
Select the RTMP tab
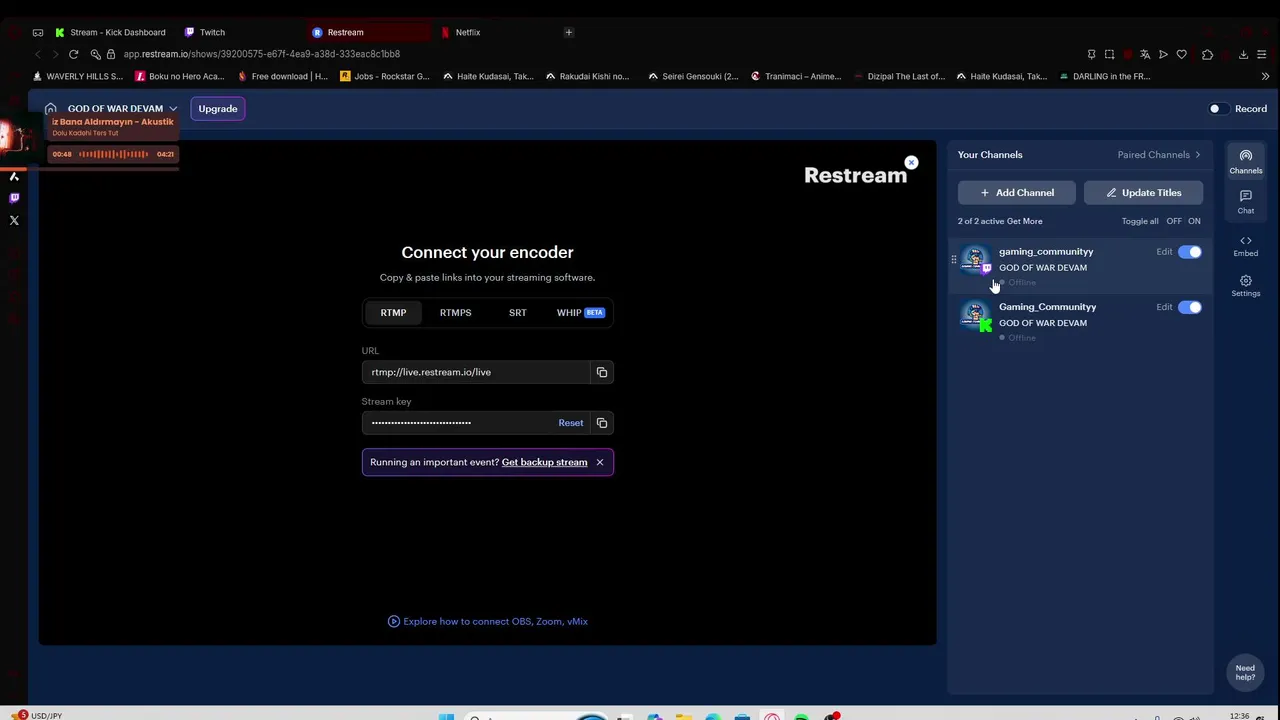tap(393, 313)
